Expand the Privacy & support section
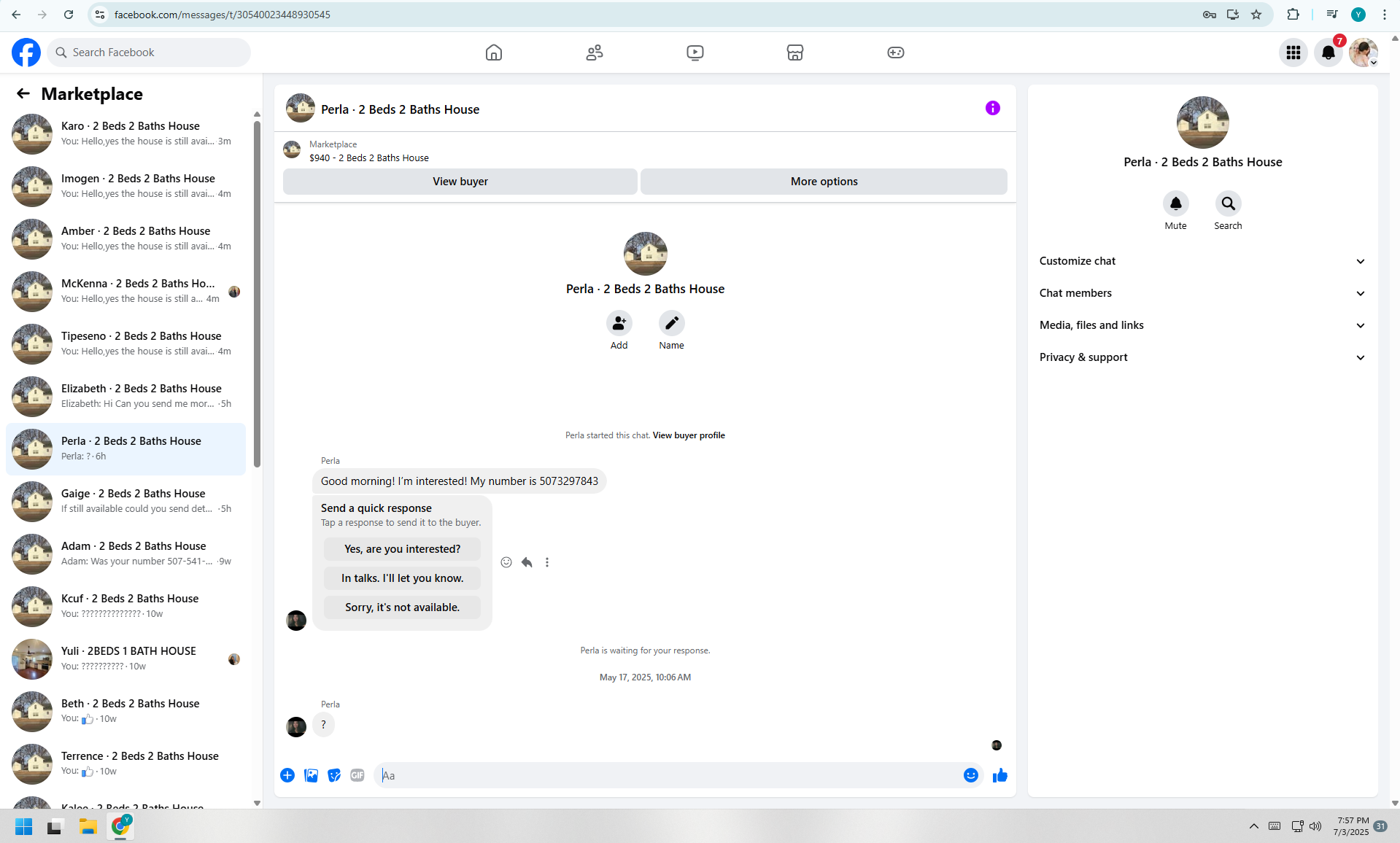The width and height of the screenshot is (1400, 843). [x=1202, y=357]
